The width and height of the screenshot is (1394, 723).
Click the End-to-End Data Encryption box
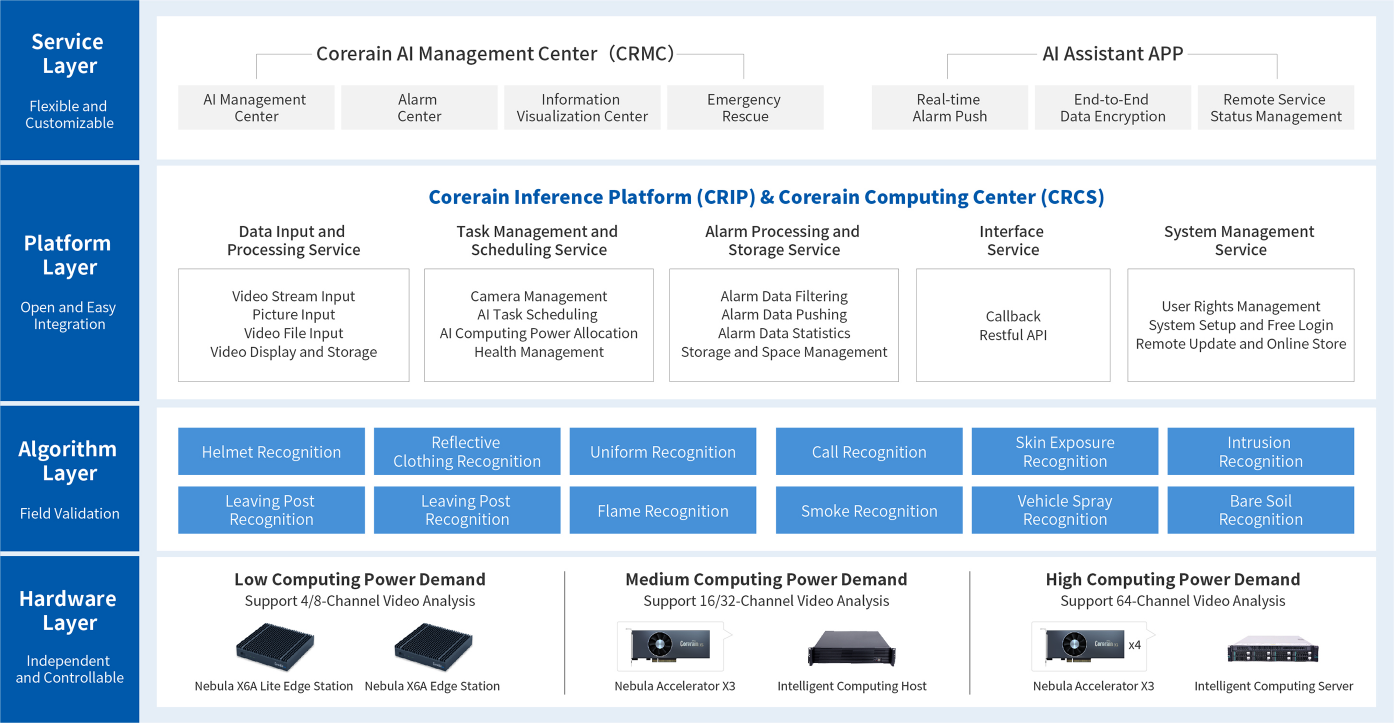tap(1113, 108)
